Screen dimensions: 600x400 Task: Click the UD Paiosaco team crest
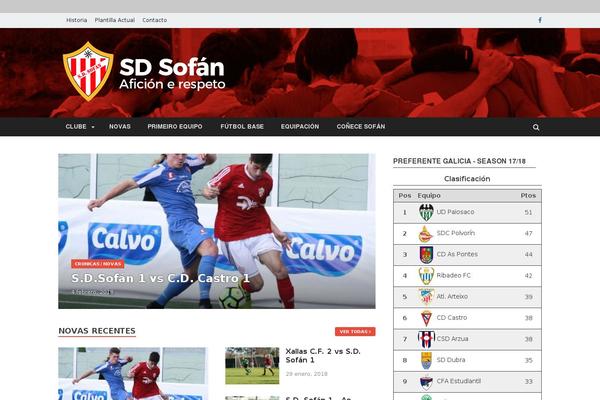[x=426, y=212]
